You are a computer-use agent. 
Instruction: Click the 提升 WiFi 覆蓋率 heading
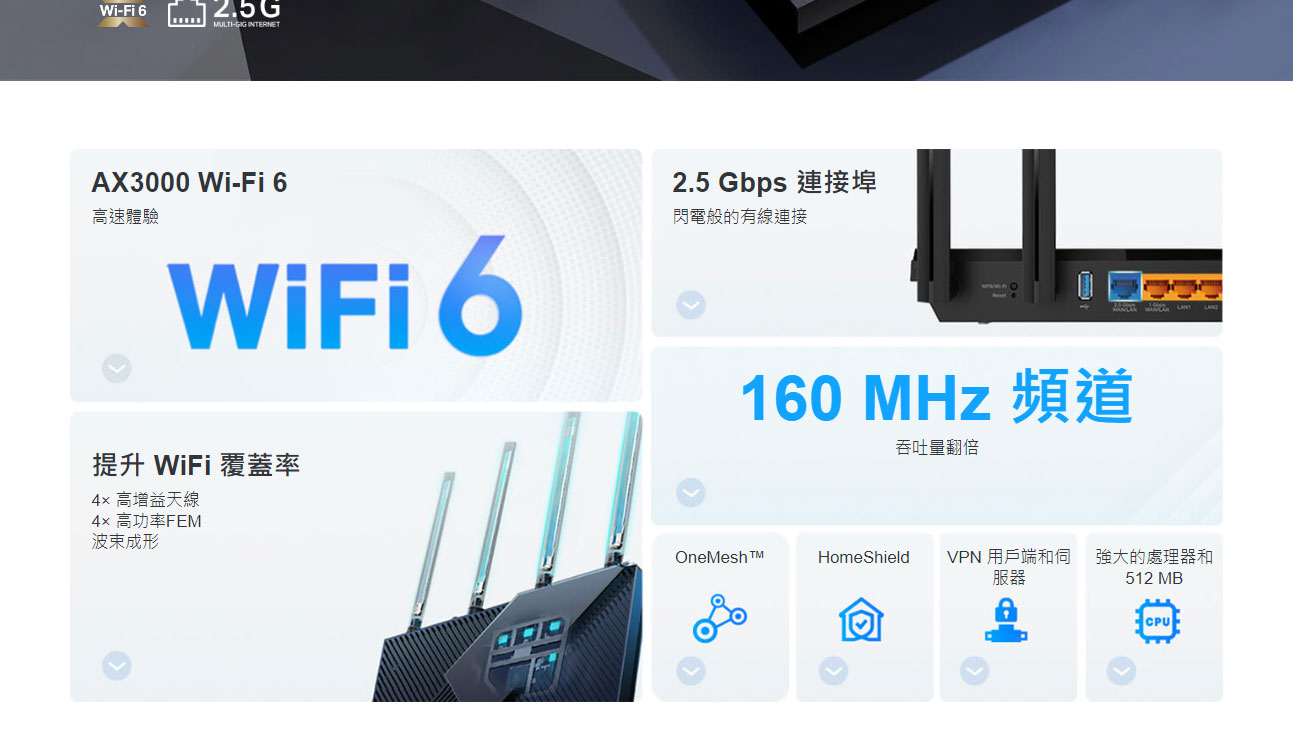[196, 465]
